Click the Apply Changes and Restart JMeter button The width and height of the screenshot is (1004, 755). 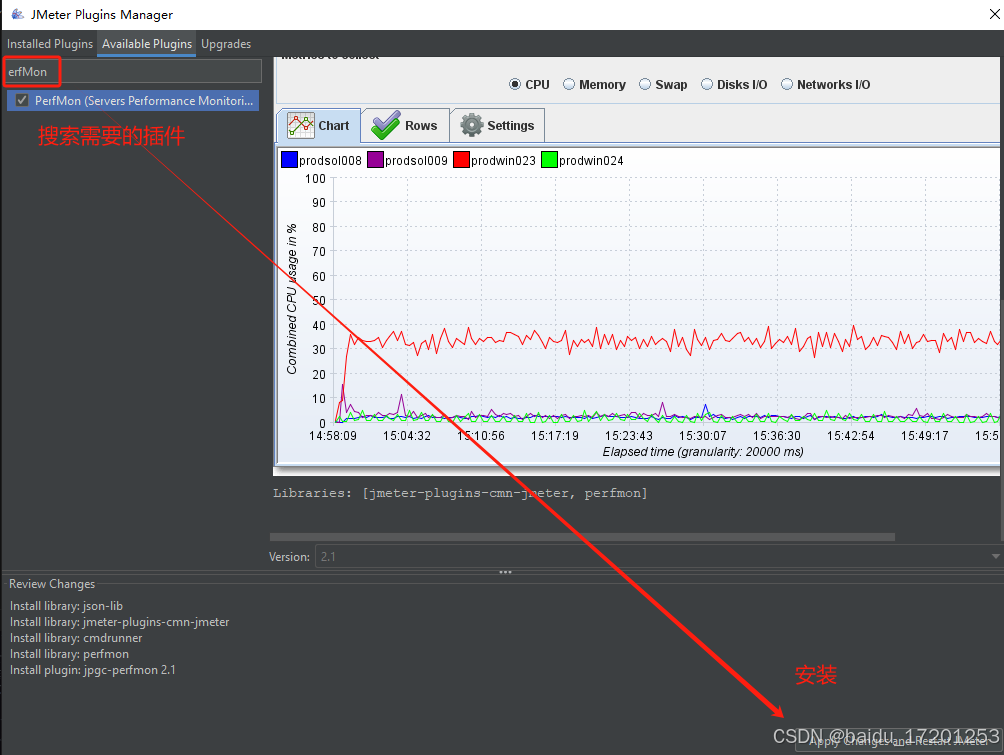898,741
